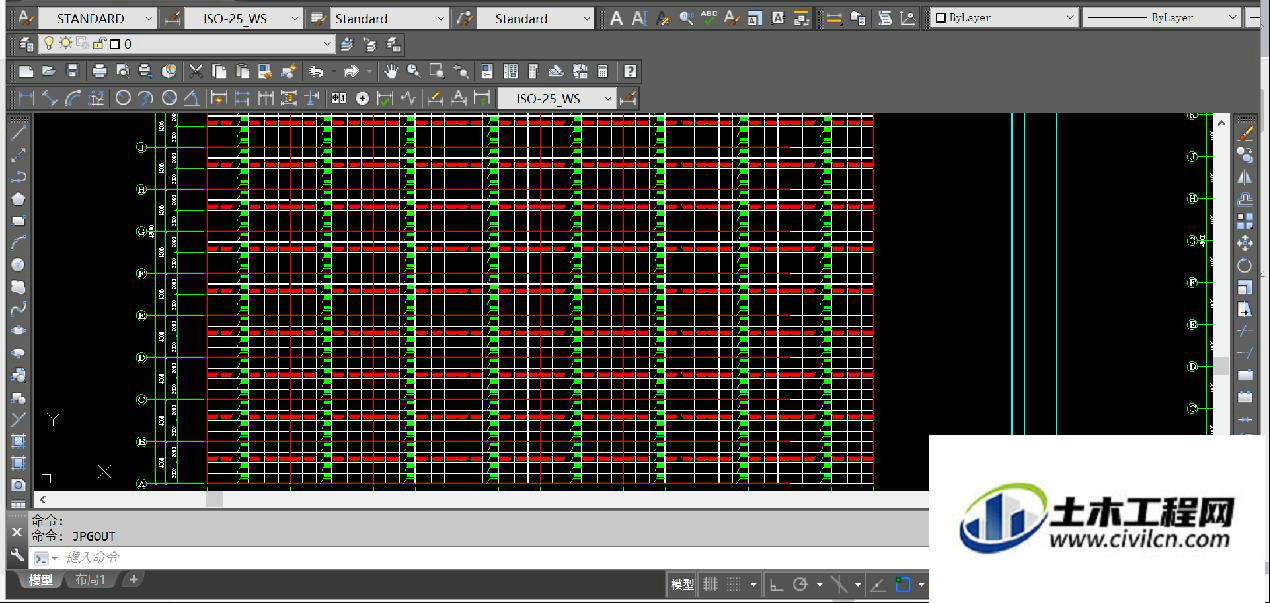Click the vertical scrollbar up arrow
The height and width of the screenshot is (603, 1270).
pyautogui.click(x=1221, y=122)
